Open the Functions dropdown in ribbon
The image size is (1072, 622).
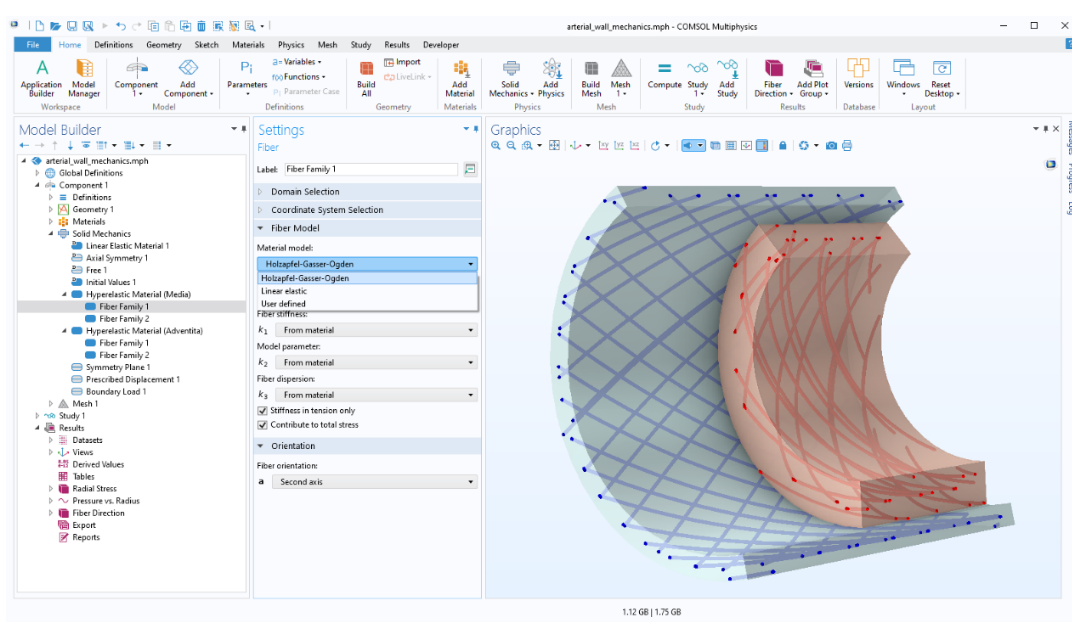(299, 77)
